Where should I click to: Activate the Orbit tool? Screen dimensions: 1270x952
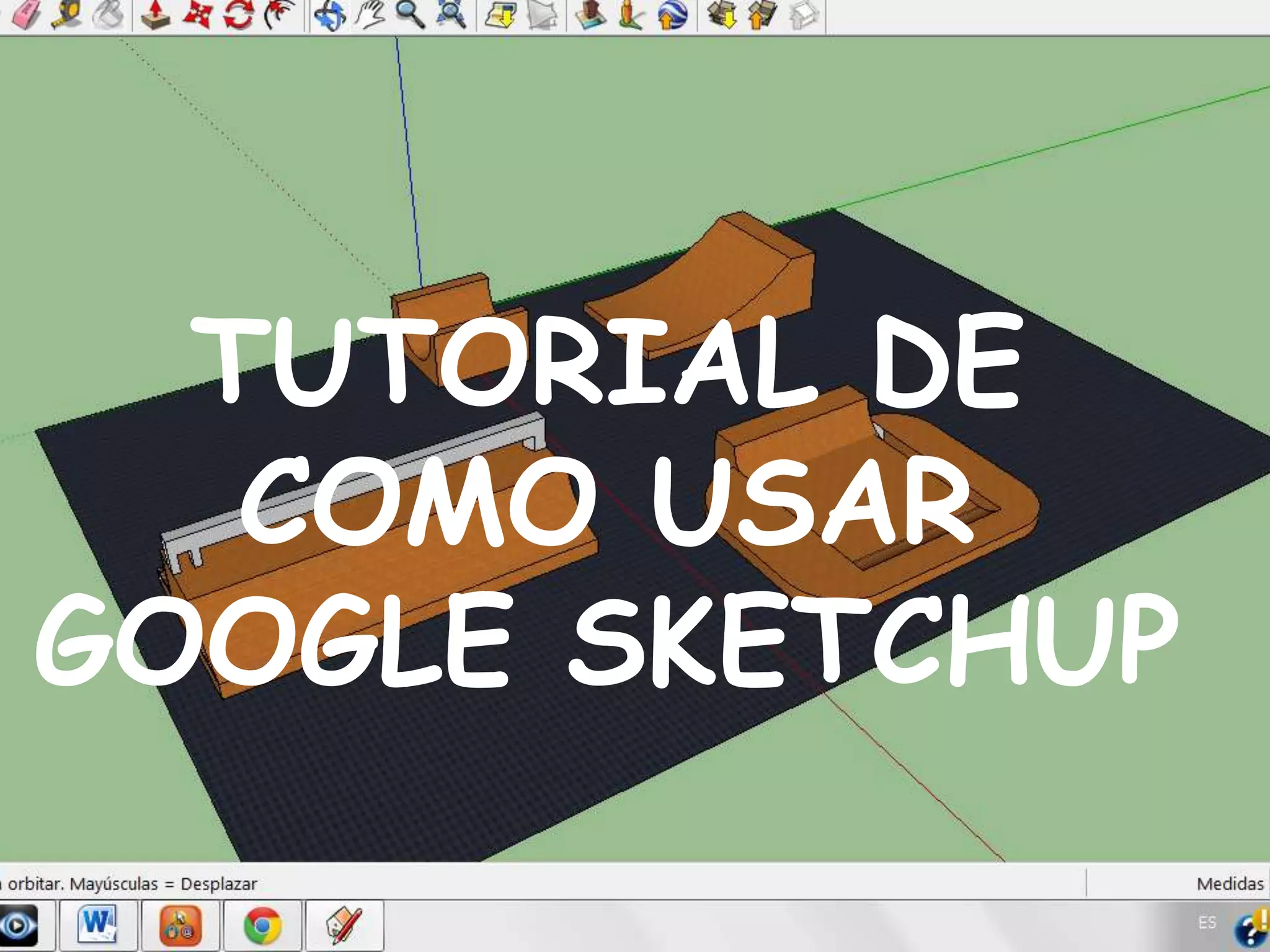[329, 14]
